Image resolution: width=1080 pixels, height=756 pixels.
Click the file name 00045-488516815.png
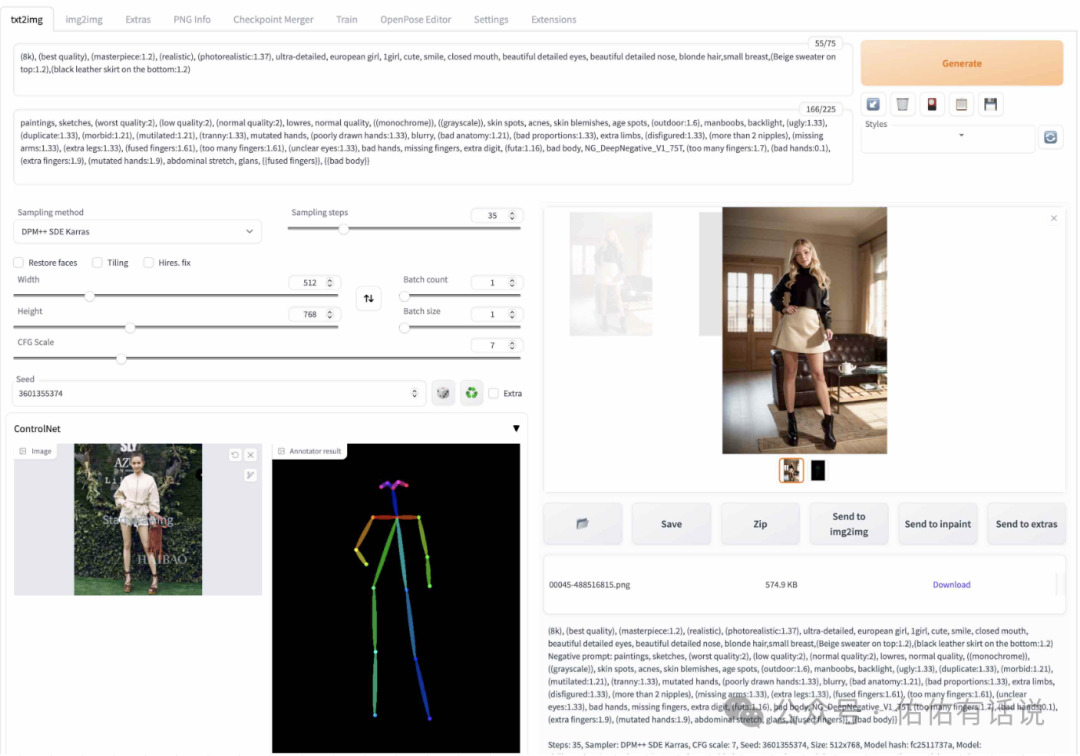pyautogui.click(x=589, y=585)
